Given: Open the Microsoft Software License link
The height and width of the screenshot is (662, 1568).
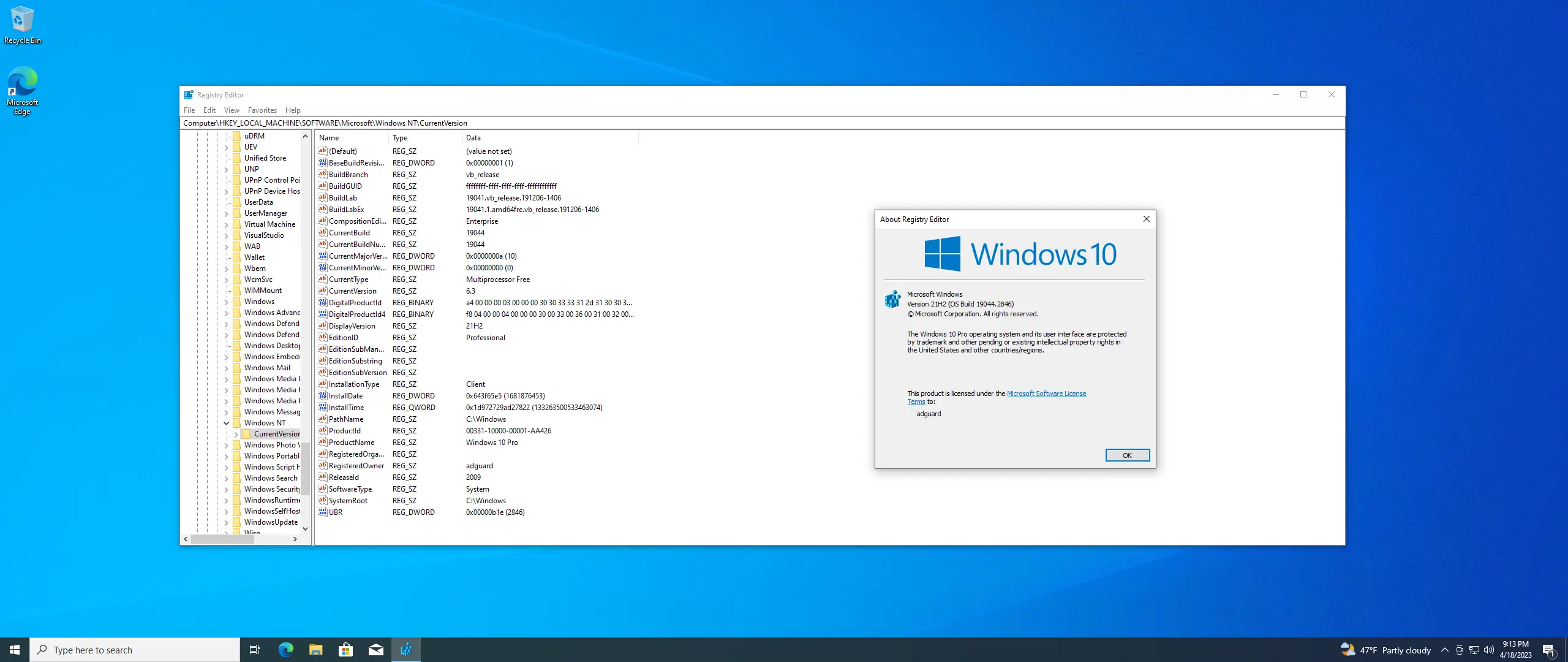Looking at the screenshot, I should 1046,394.
